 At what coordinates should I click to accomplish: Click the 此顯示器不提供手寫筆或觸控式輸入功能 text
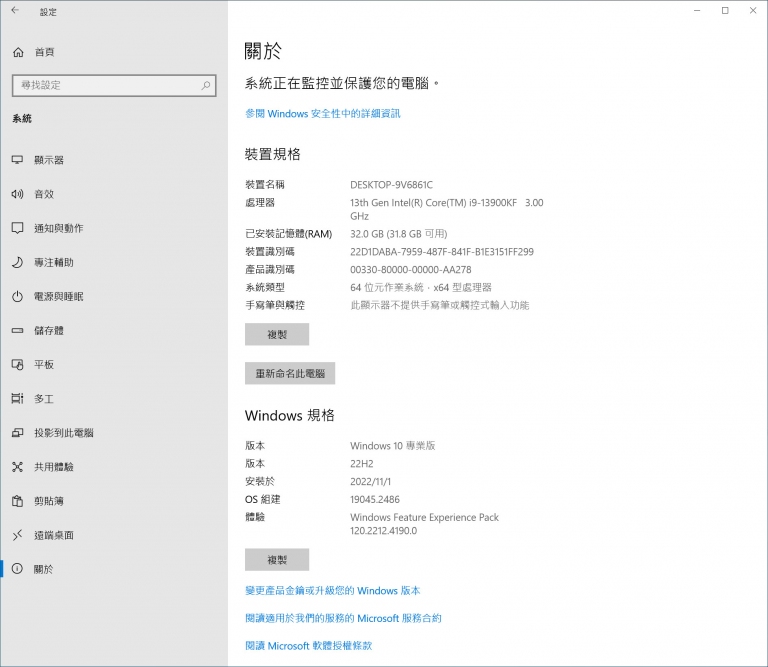coord(440,305)
